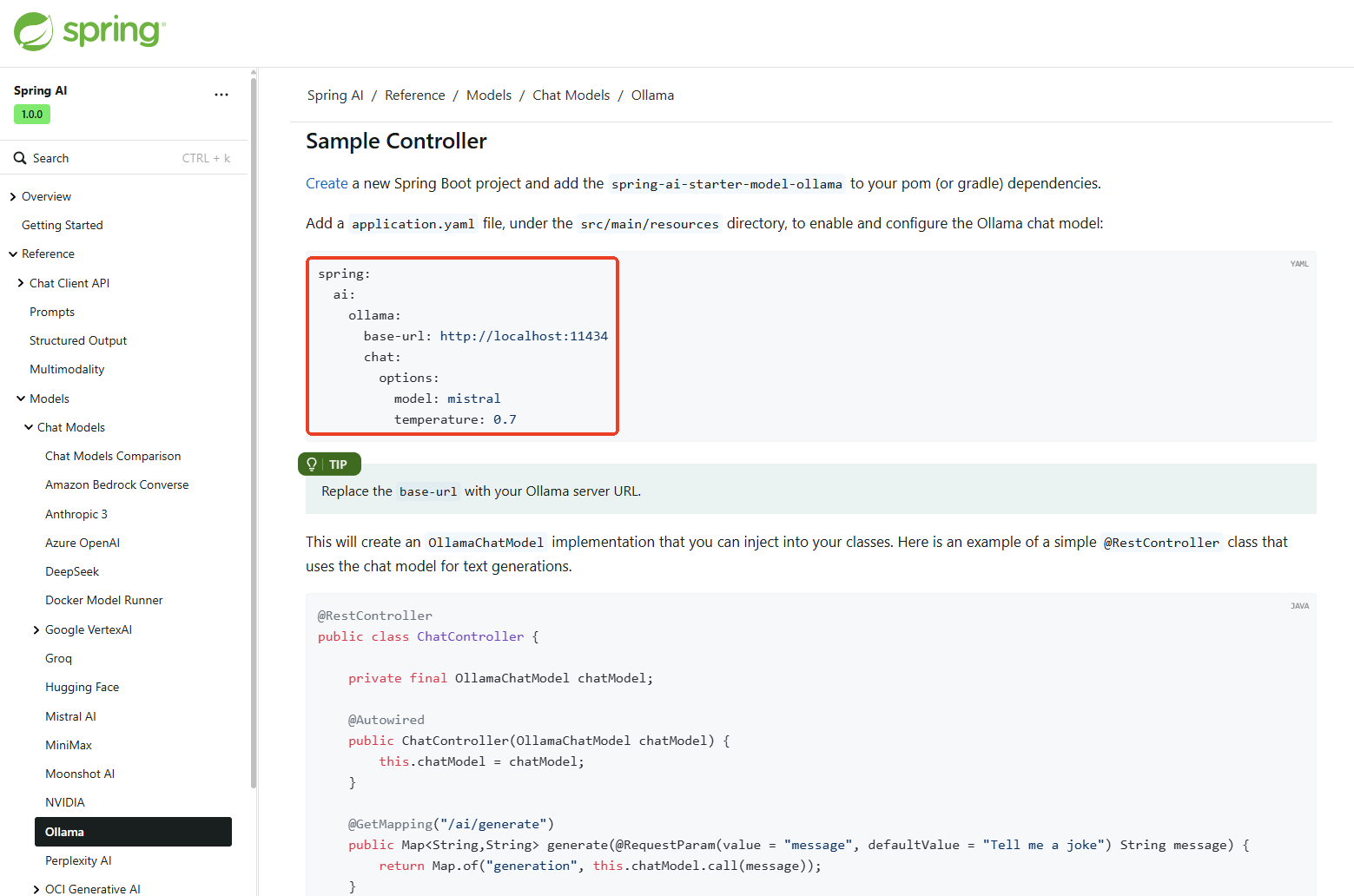The width and height of the screenshot is (1354, 896).
Task: Click the Spring AI sidebar title
Action: point(40,90)
